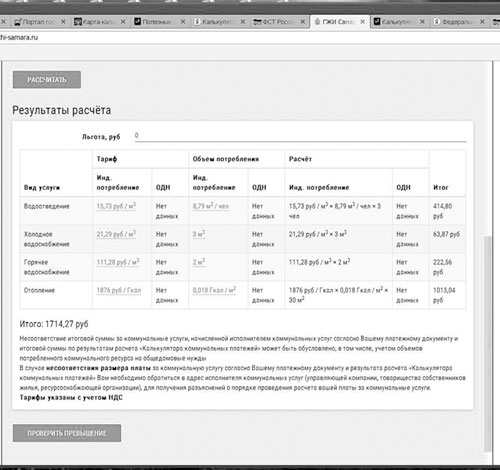Close the ФСТ России tab

point(303,22)
